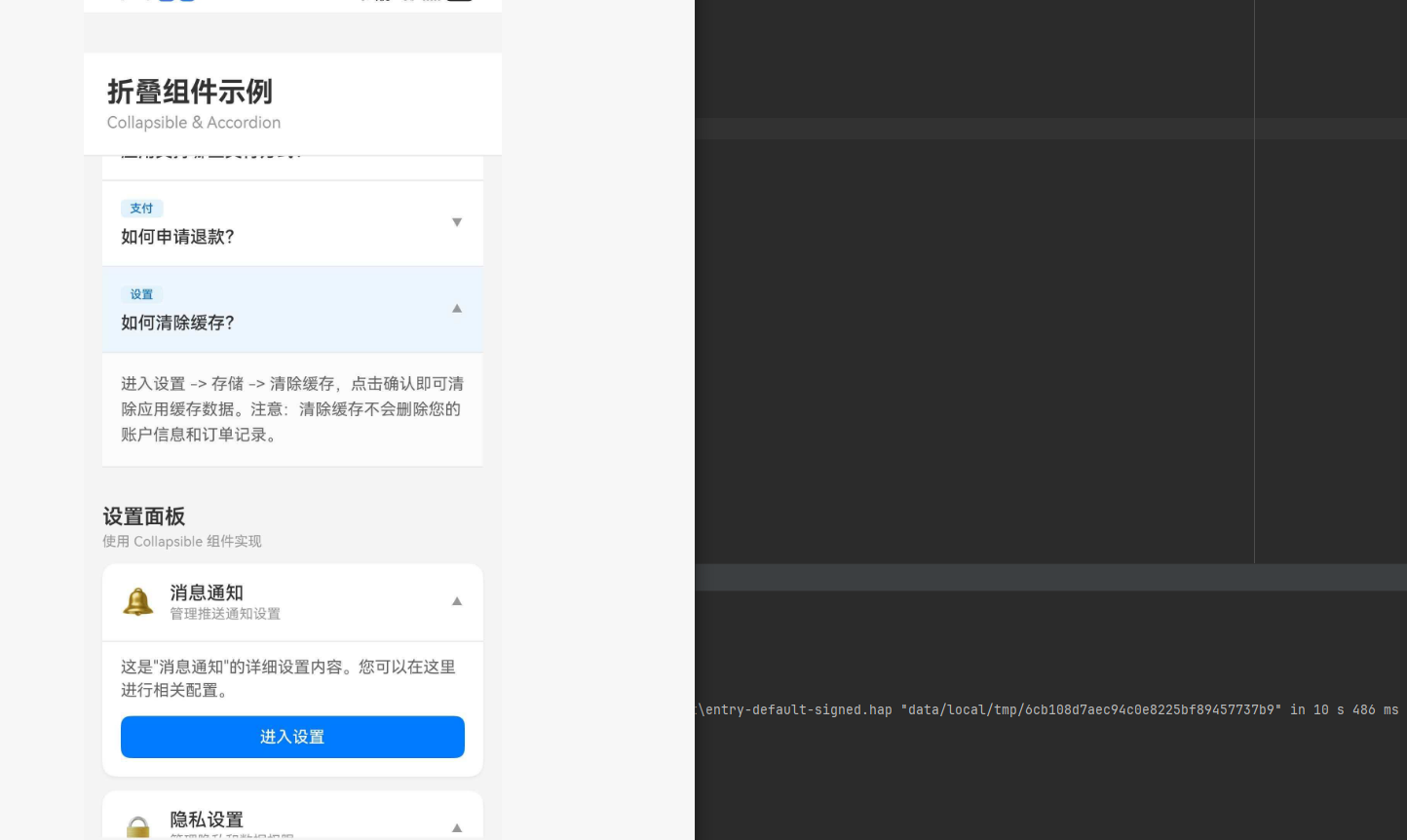Click the entry-default-signed.hap log line in console

pyautogui.click(x=1048, y=709)
